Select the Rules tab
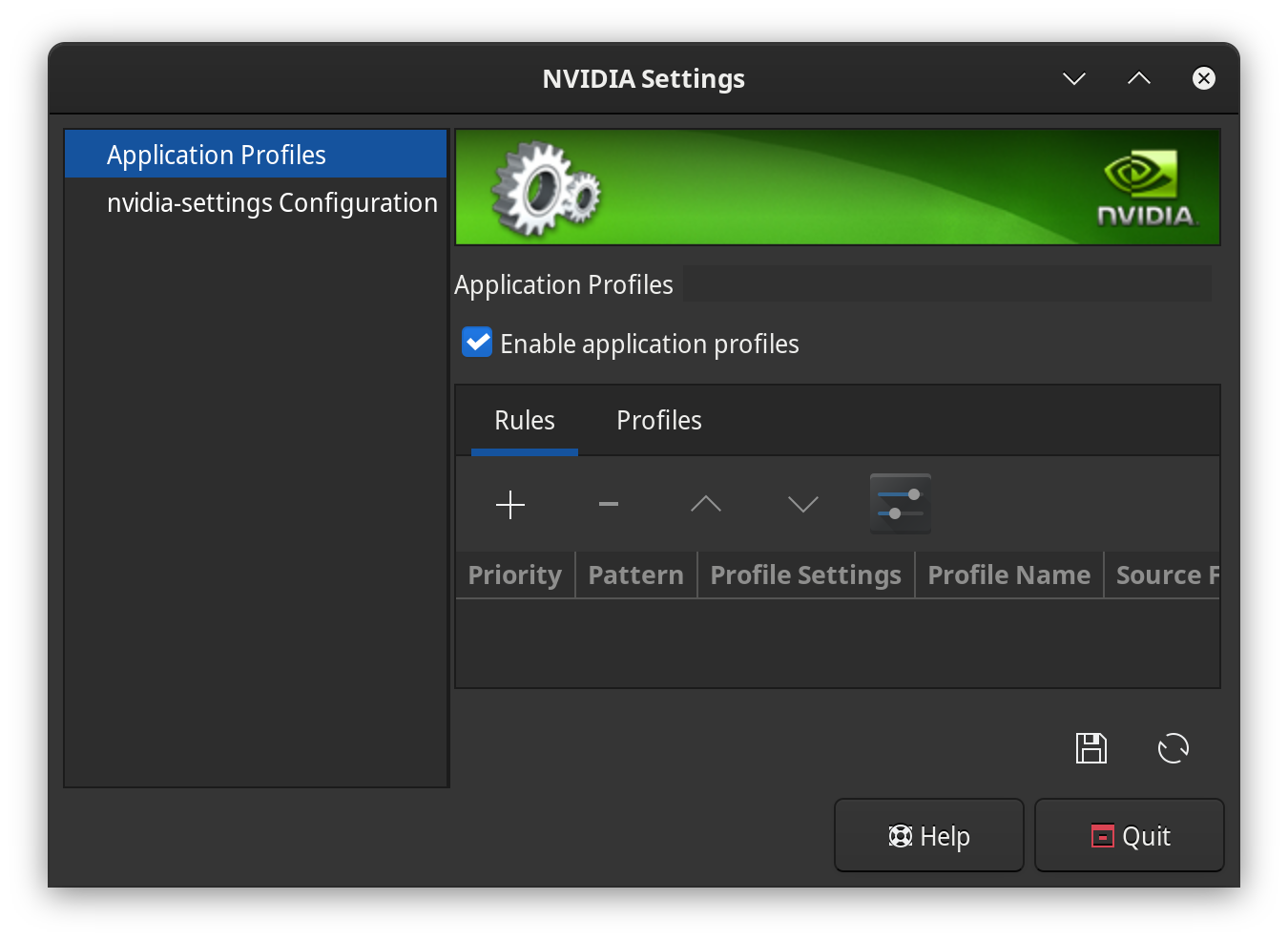 (x=524, y=421)
